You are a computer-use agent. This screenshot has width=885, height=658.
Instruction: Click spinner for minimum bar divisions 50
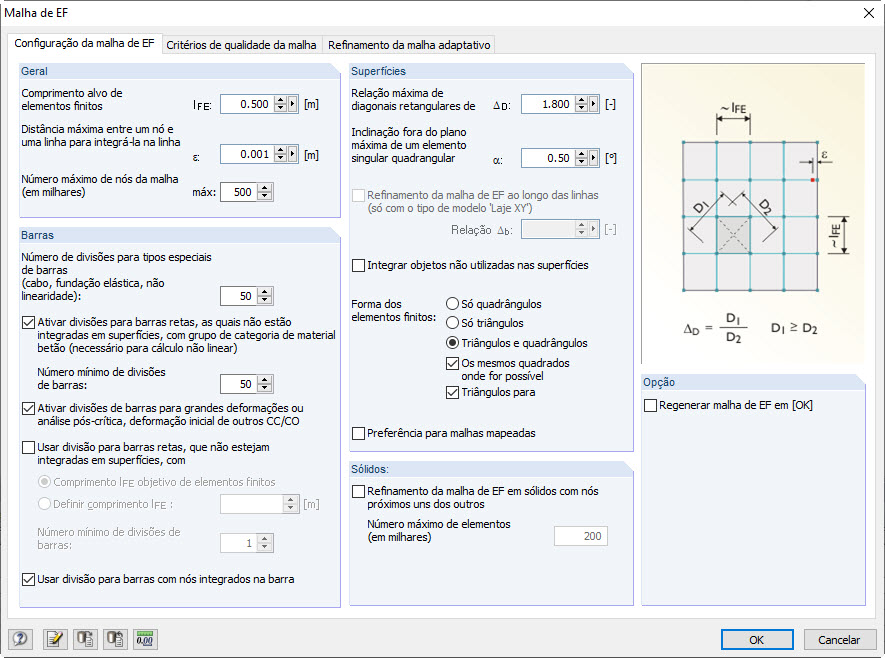click(265, 384)
